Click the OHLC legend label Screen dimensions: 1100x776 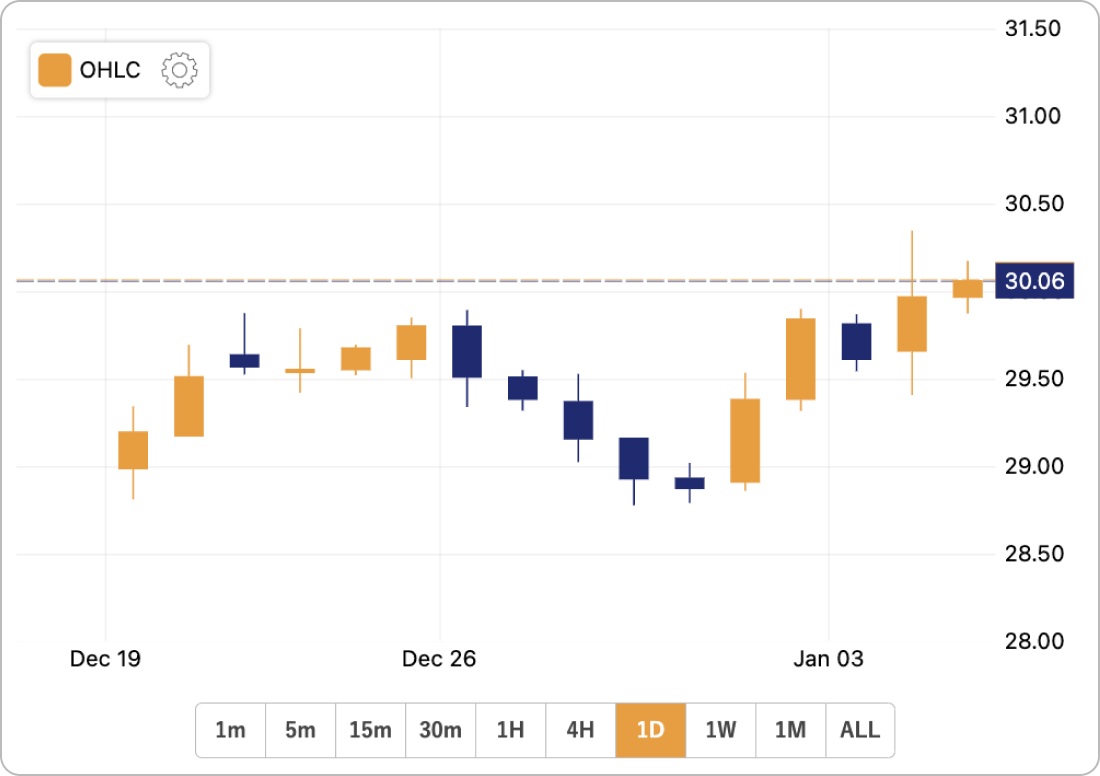coord(110,70)
